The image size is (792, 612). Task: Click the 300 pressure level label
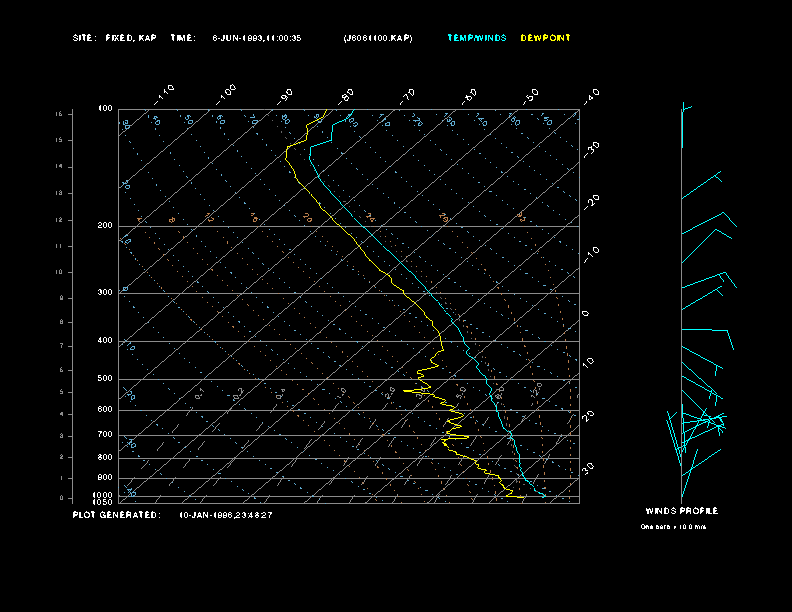click(x=105, y=293)
